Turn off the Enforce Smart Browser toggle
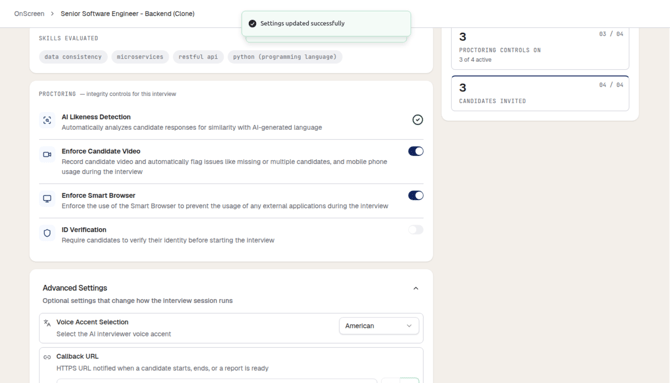 point(416,195)
